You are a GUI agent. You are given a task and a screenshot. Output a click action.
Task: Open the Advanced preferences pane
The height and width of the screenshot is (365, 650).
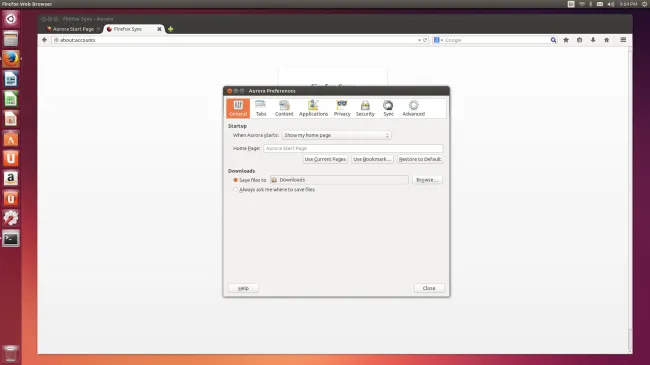[x=413, y=108]
